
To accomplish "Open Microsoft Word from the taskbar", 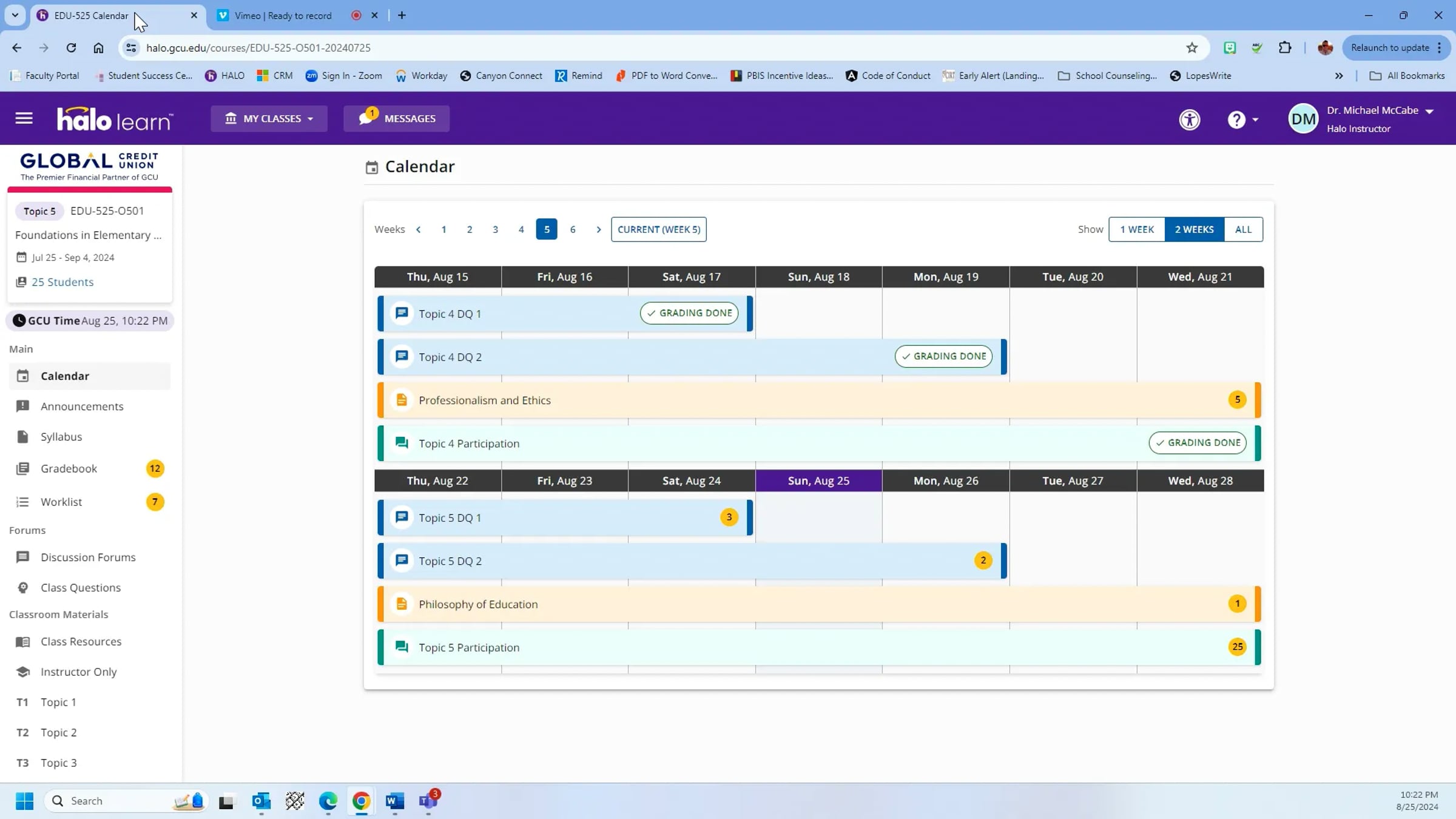I will [x=394, y=801].
